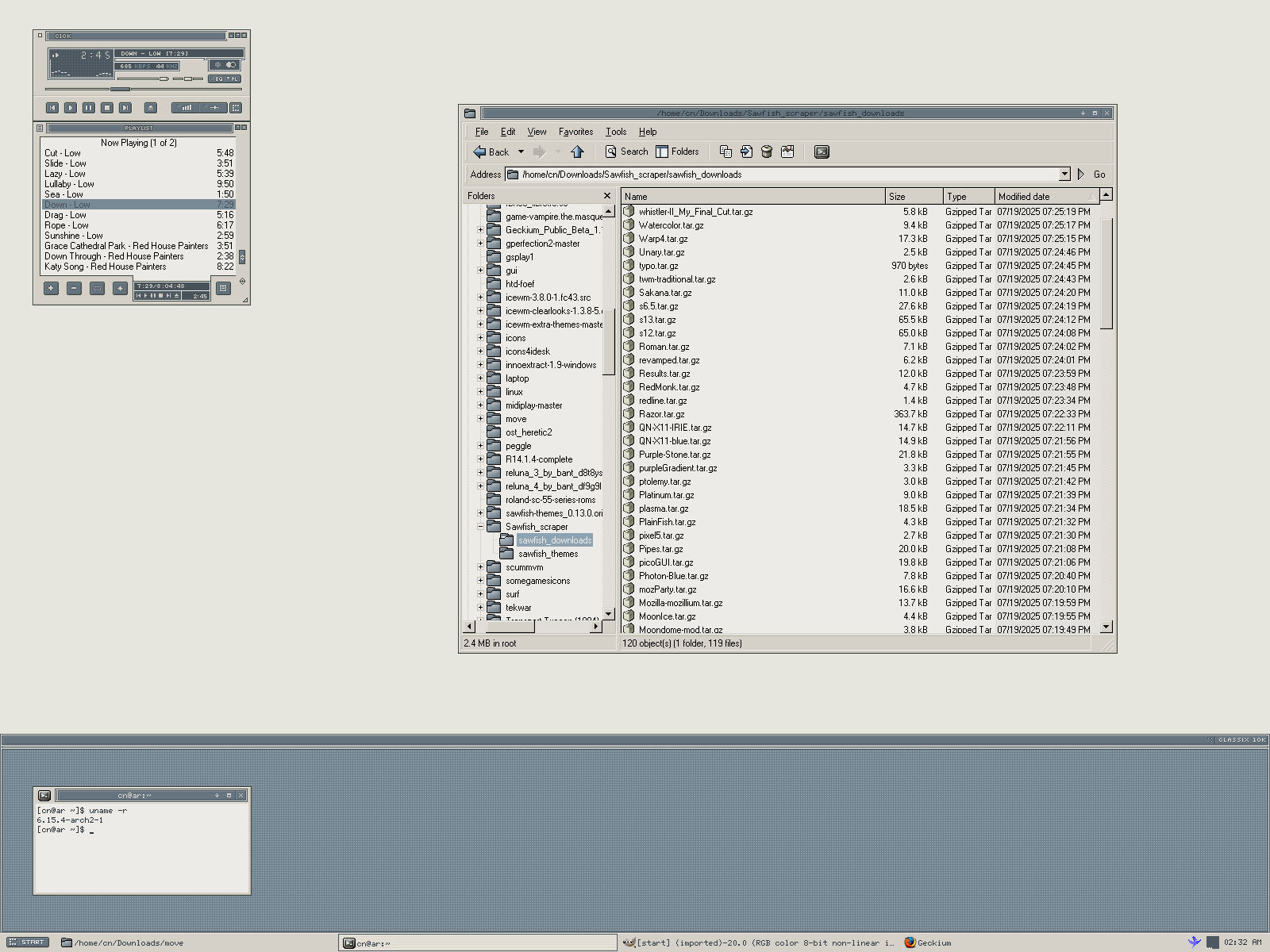
Task: Click the Go button next to address
Action: click(x=1092, y=175)
